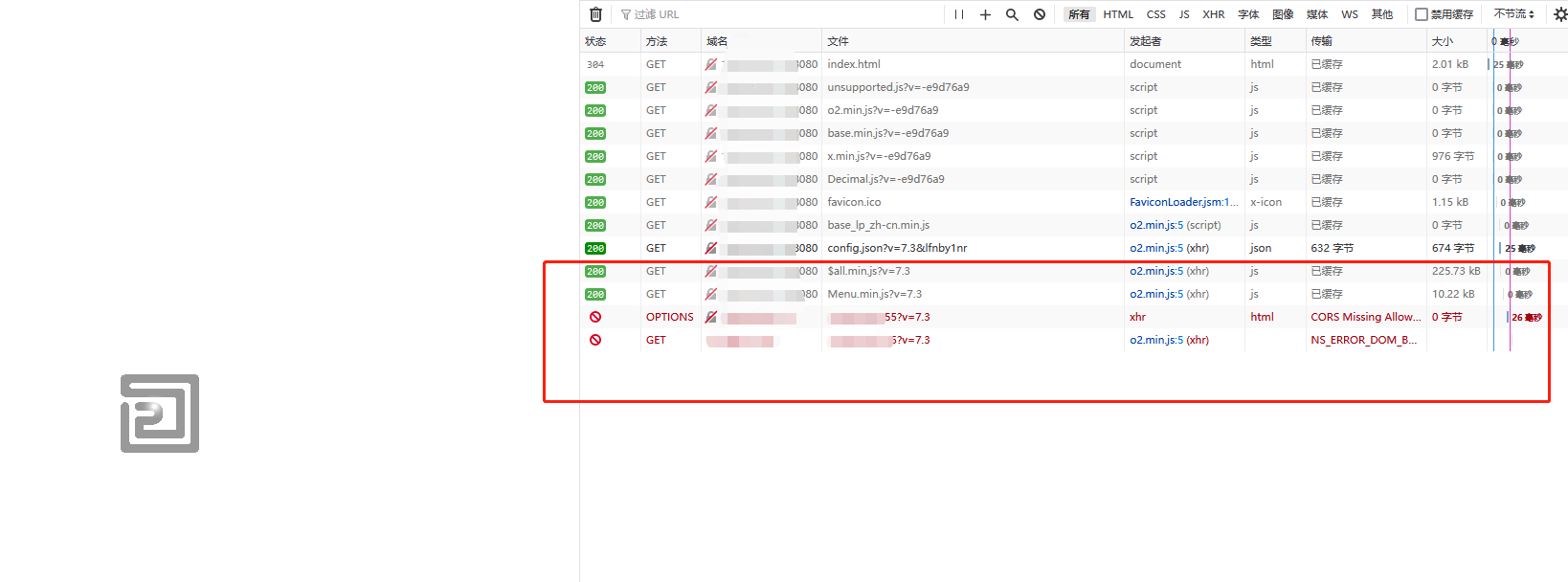Click blocked icon in NS_ERROR_DOM_B row
Image resolution: width=1568 pixels, height=582 pixels.
[595, 340]
